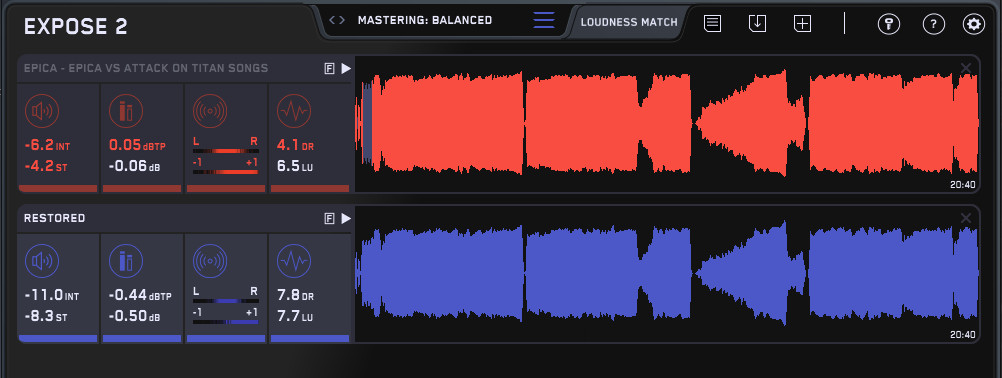The height and width of the screenshot is (378, 1002).
Task: Click the import/download file icon
Action: (x=757, y=24)
